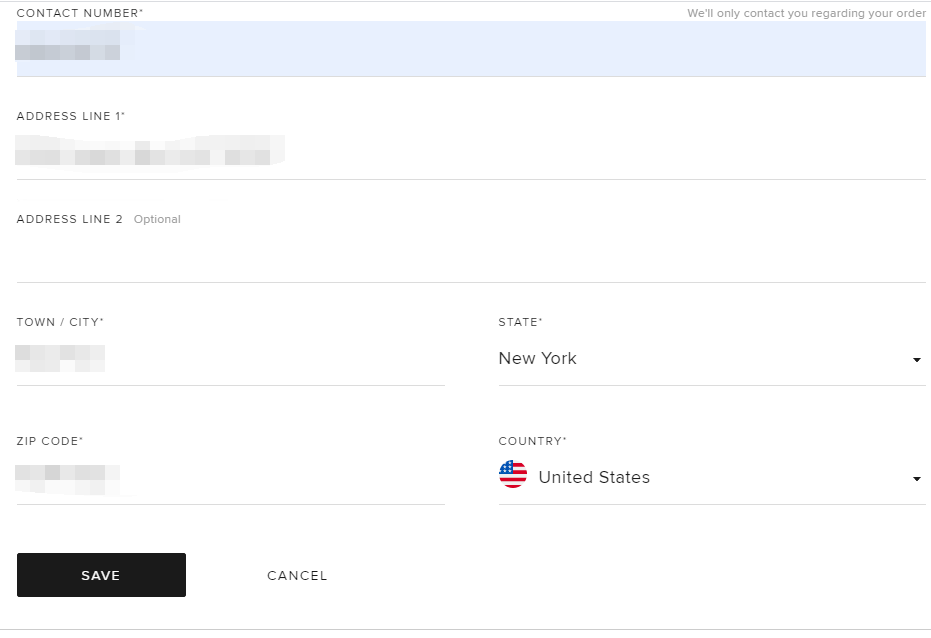Click the ADDRESS LINE 1 label
931x638 pixels.
(x=70, y=116)
